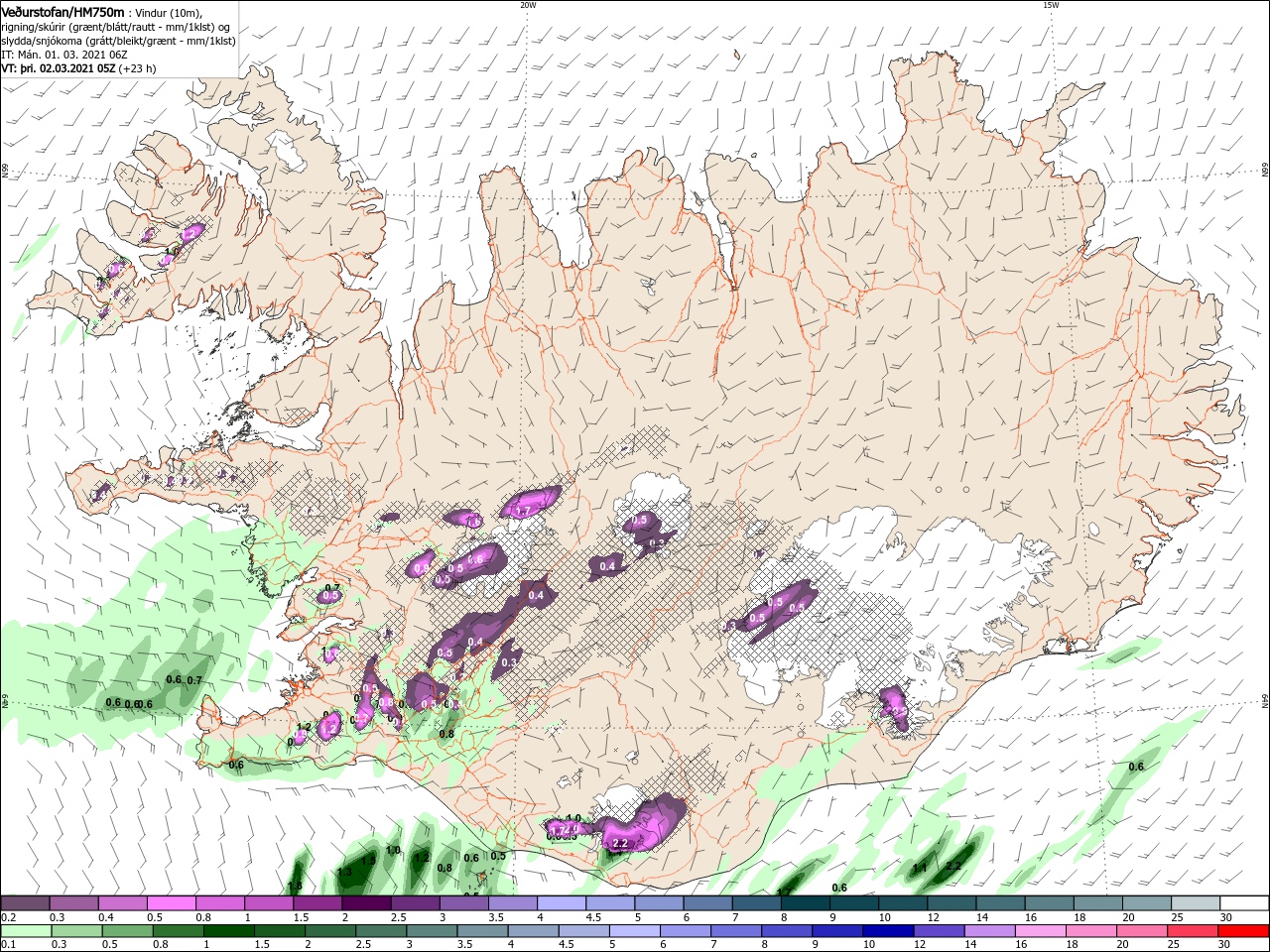Click the light green rain swatch between 0.1 and 0.3
This screenshot has height=952, width=1270.
point(26,931)
